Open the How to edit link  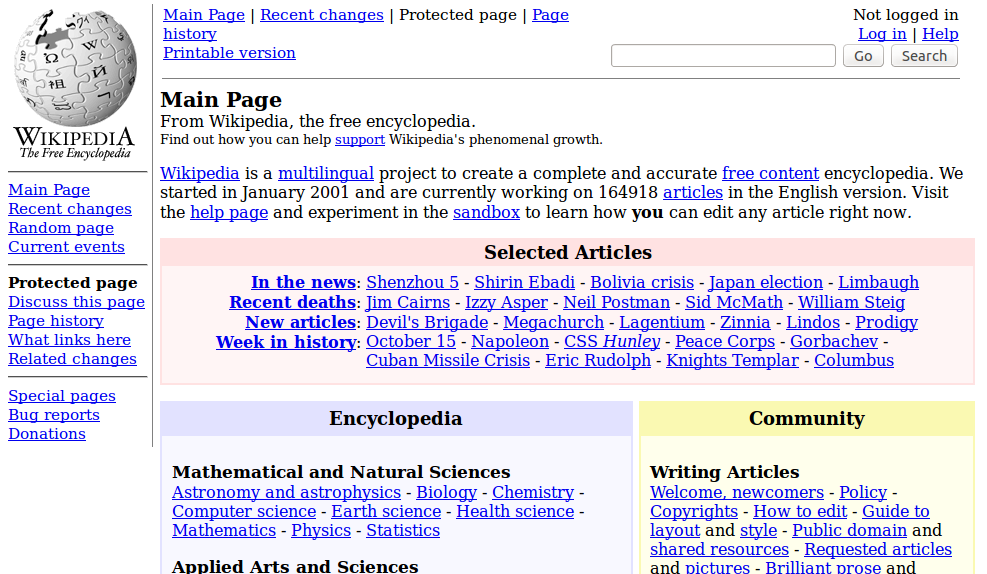pos(800,512)
